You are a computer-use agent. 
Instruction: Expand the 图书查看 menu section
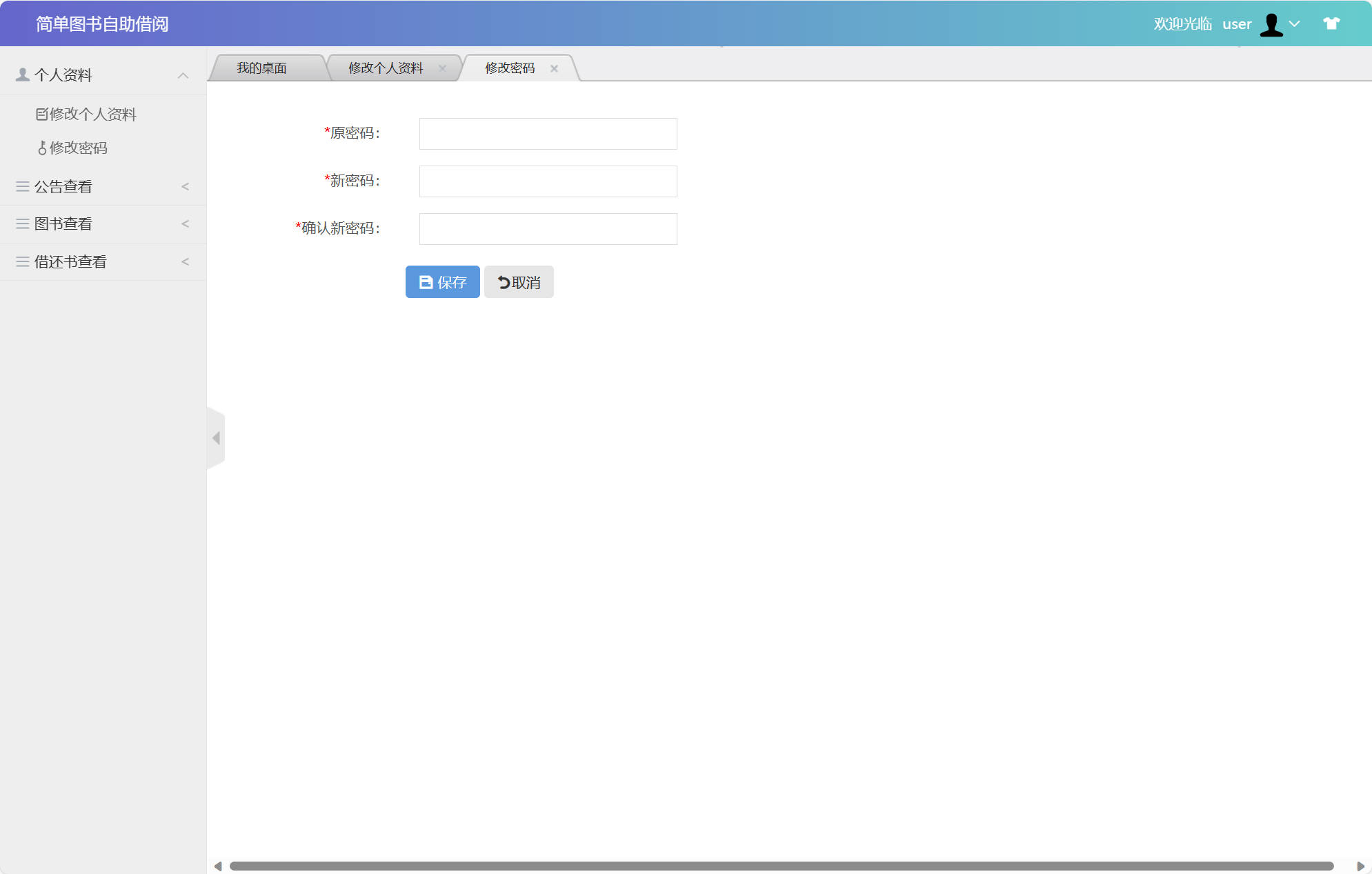pos(103,224)
